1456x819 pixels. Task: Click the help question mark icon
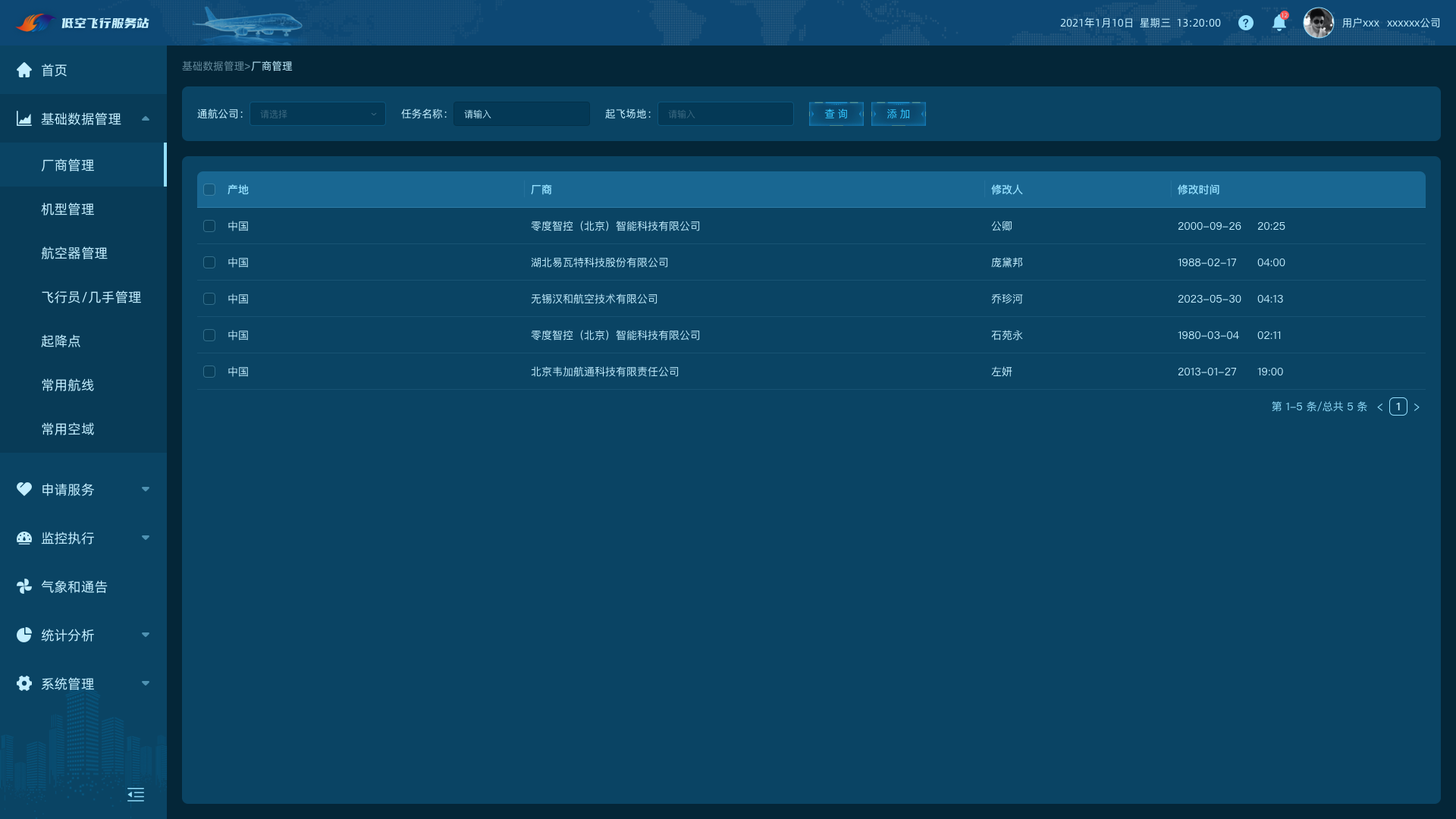pyautogui.click(x=1245, y=23)
